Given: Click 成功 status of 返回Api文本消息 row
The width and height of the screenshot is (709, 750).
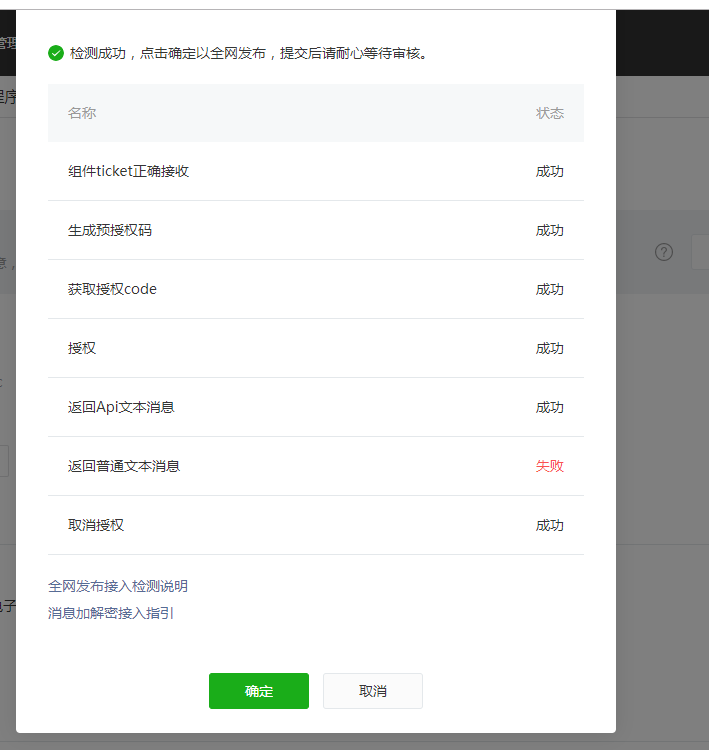Looking at the screenshot, I should click(x=549, y=407).
